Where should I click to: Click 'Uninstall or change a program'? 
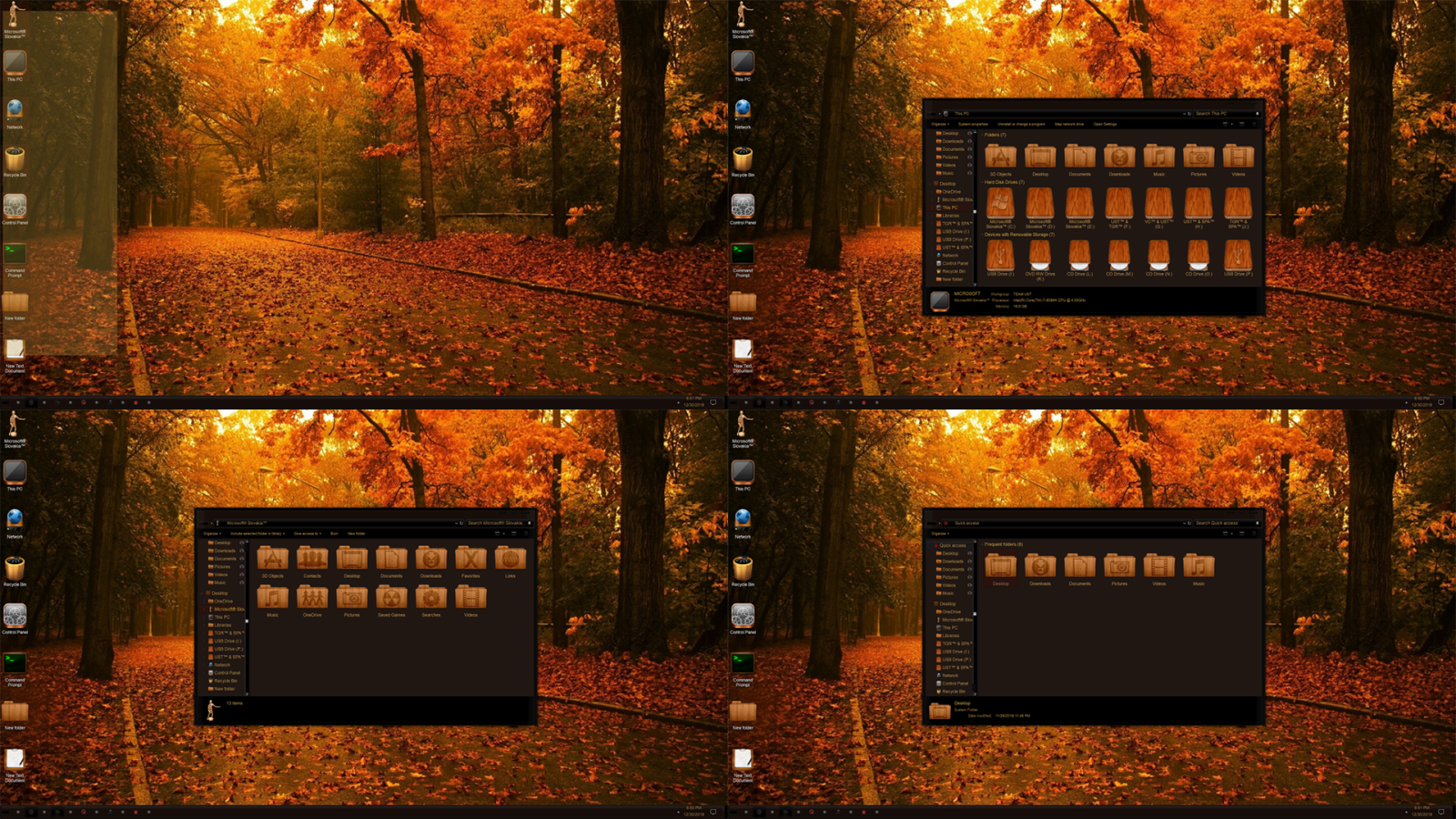point(1020,125)
